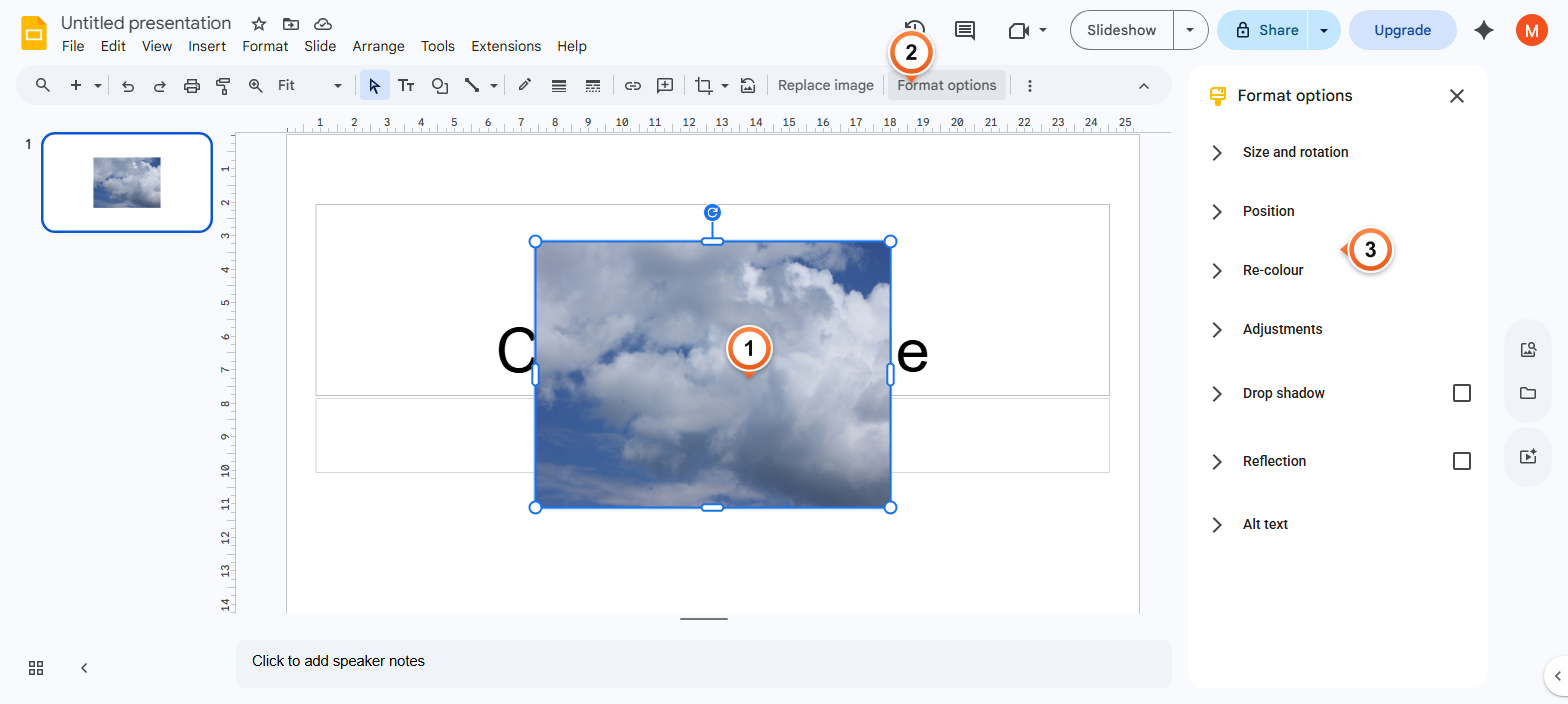Click to add speaker notes field
Viewport: 1568px width, 704px height.
click(x=704, y=663)
